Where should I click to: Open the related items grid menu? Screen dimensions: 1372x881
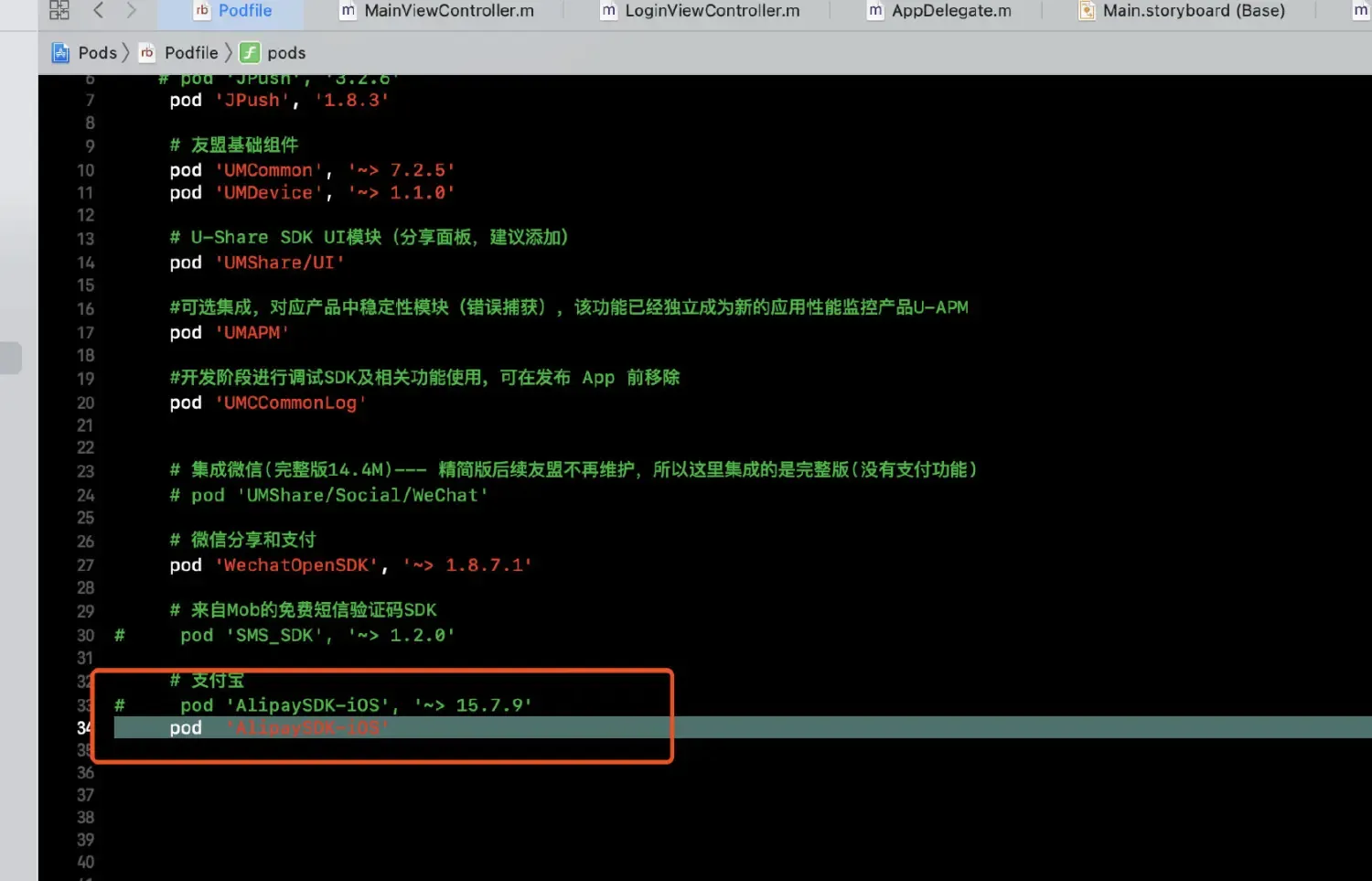pos(59,10)
